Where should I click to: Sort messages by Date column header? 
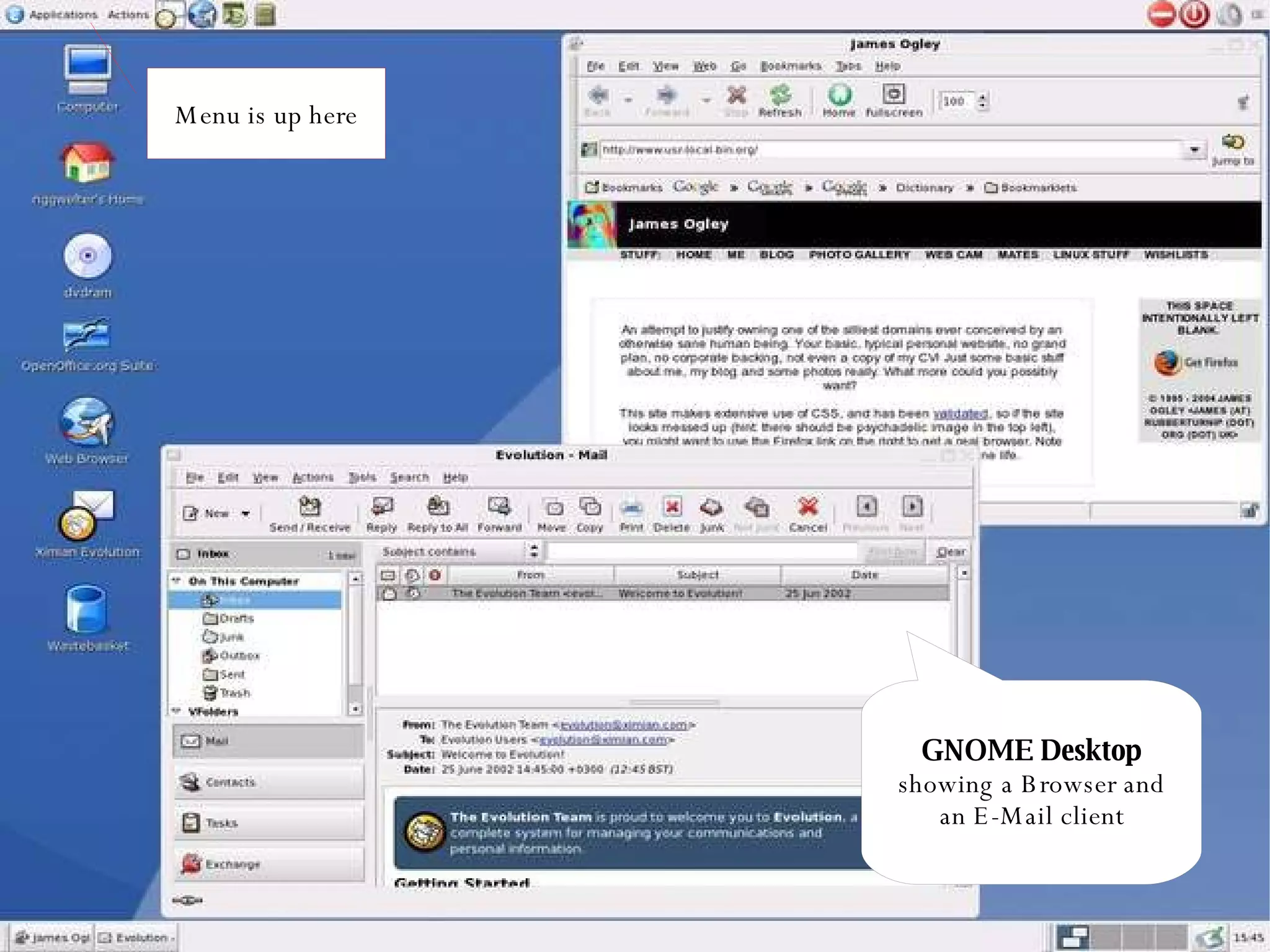coord(864,575)
